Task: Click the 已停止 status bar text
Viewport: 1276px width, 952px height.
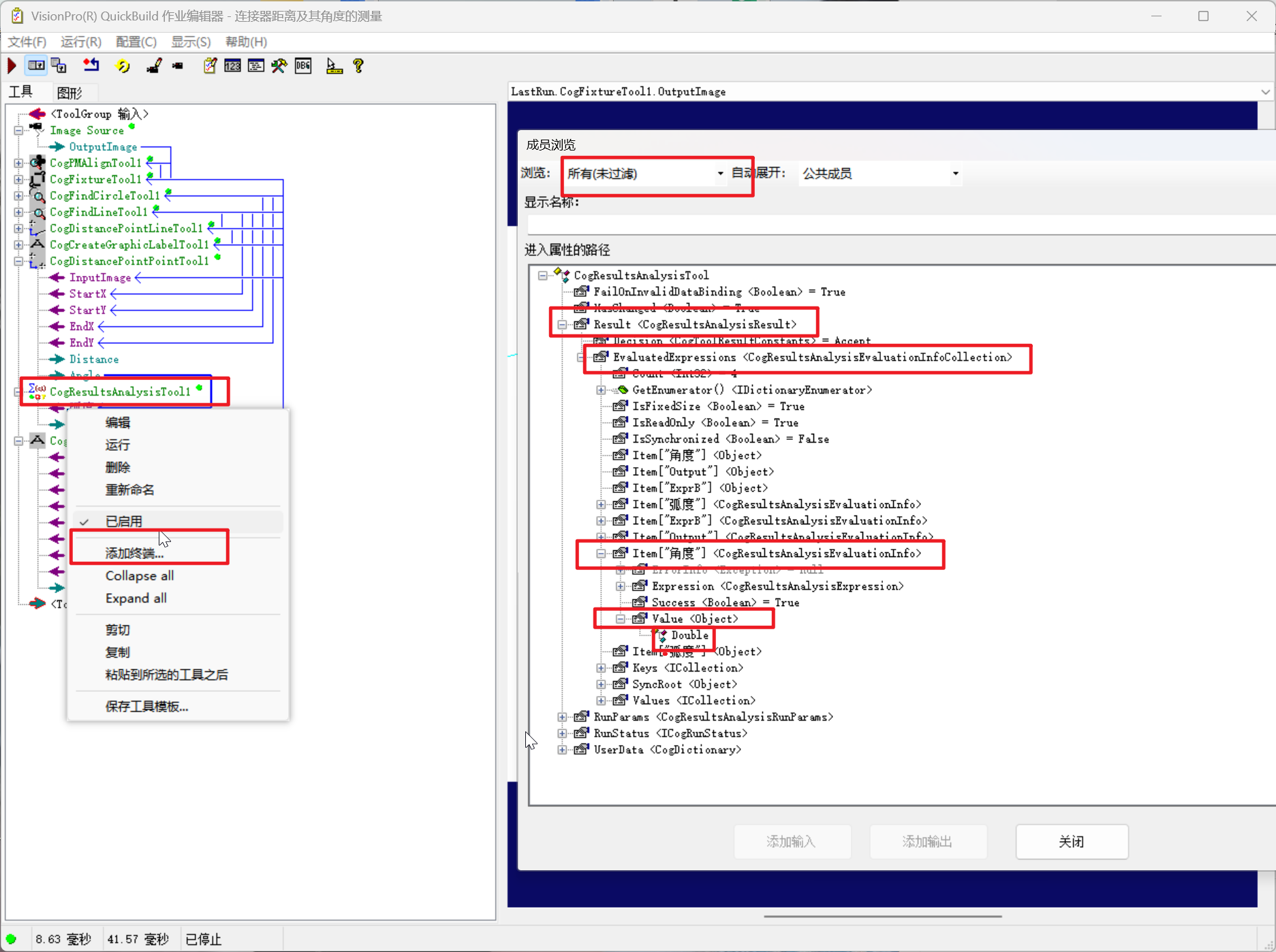Action: click(204, 940)
